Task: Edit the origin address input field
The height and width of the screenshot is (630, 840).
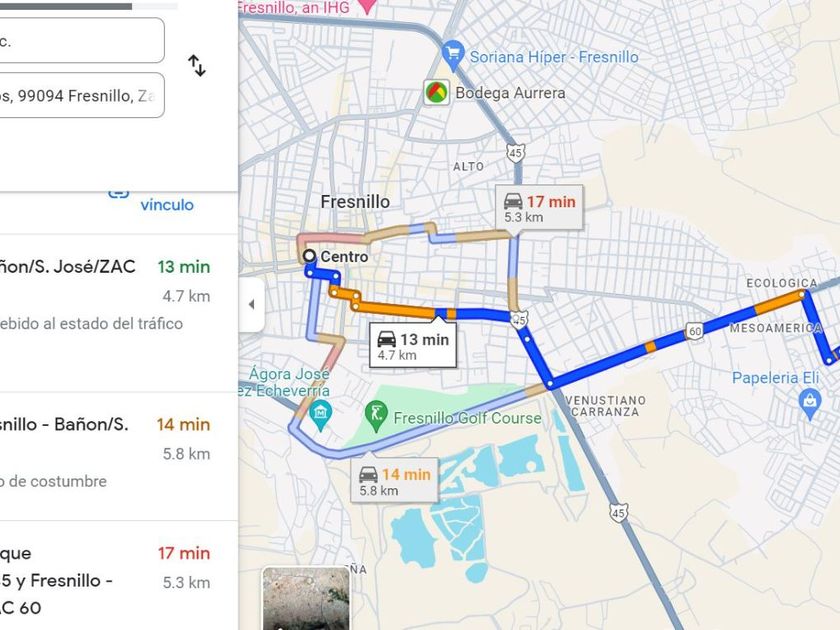Action: pyautogui.click(x=81, y=40)
